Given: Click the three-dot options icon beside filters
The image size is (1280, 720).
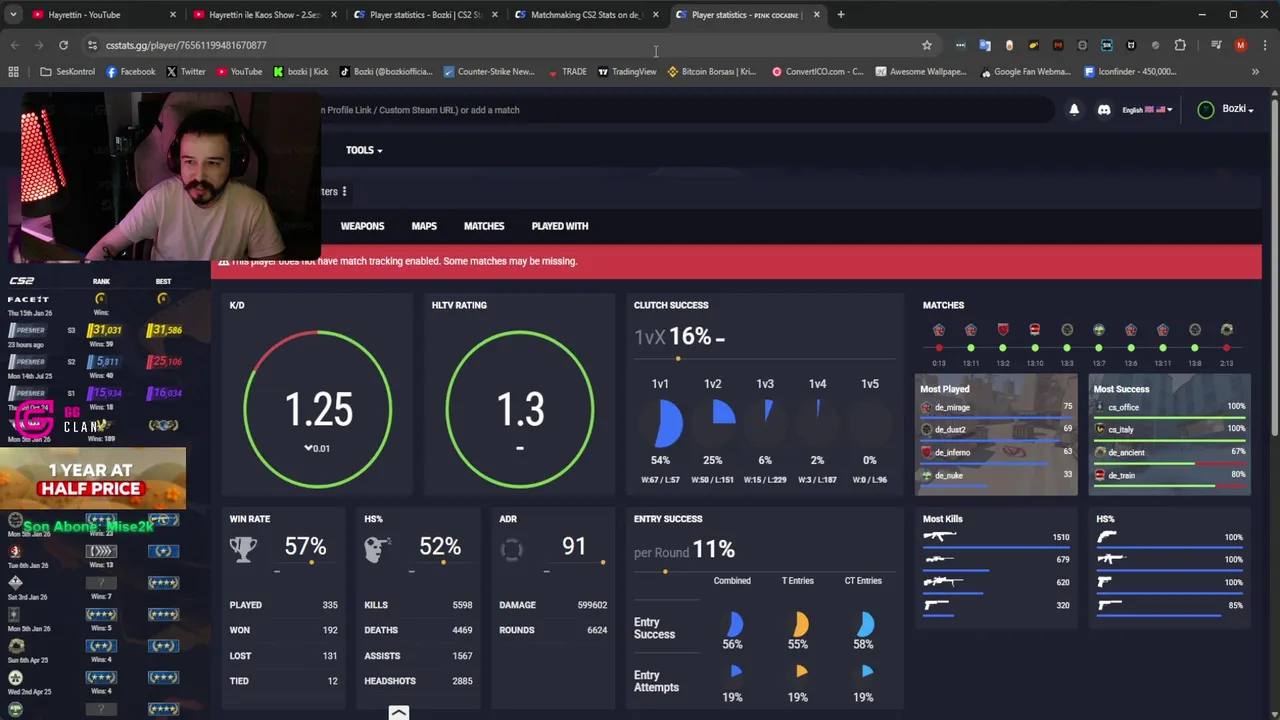Looking at the screenshot, I should pos(344,191).
